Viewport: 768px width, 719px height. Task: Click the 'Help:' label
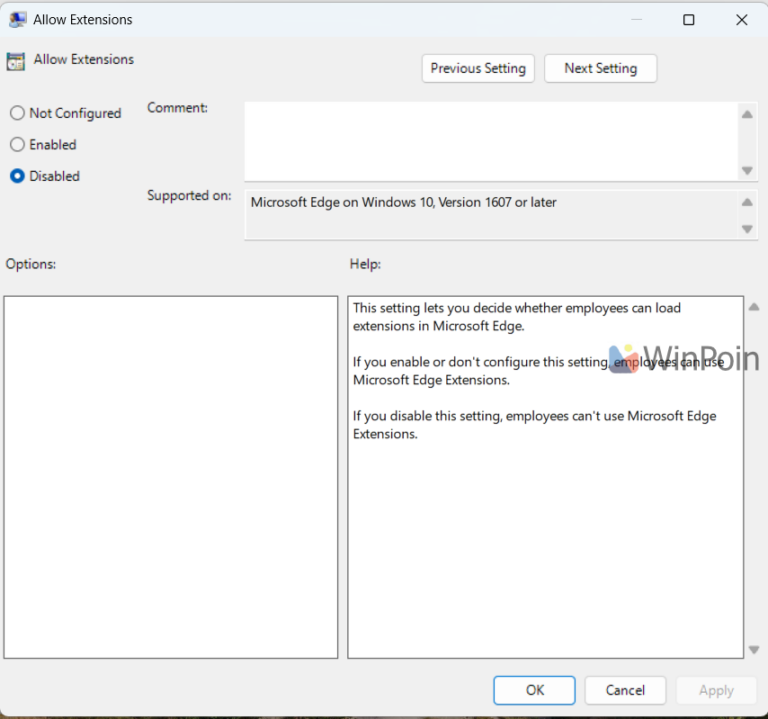coord(365,264)
